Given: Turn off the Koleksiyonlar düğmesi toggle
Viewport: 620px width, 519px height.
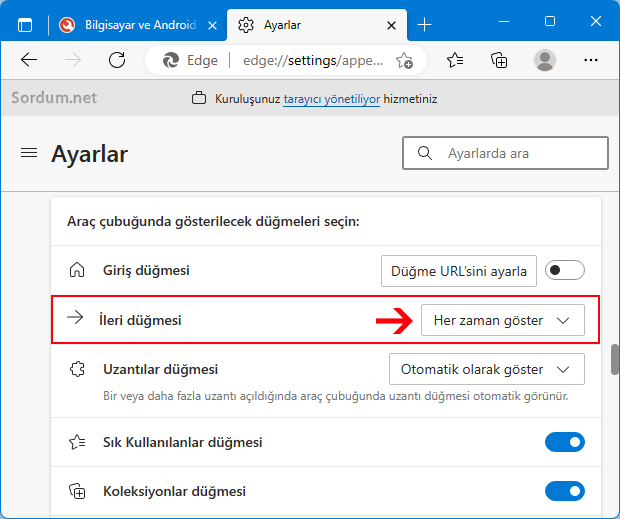Looking at the screenshot, I should pos(565,491).
